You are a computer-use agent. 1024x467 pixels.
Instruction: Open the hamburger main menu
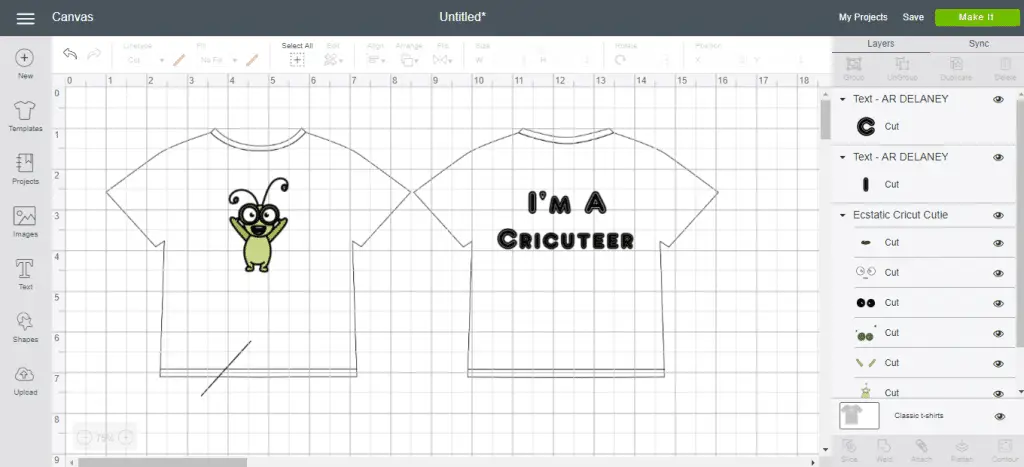(x=25, y=18)
